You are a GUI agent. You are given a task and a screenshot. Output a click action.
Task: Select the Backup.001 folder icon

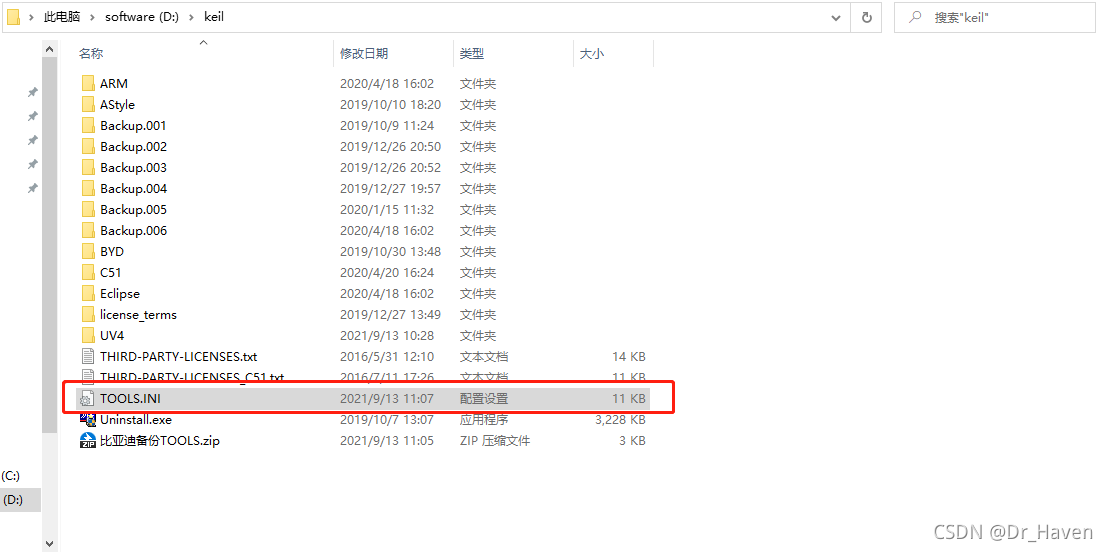pos(88,126)
